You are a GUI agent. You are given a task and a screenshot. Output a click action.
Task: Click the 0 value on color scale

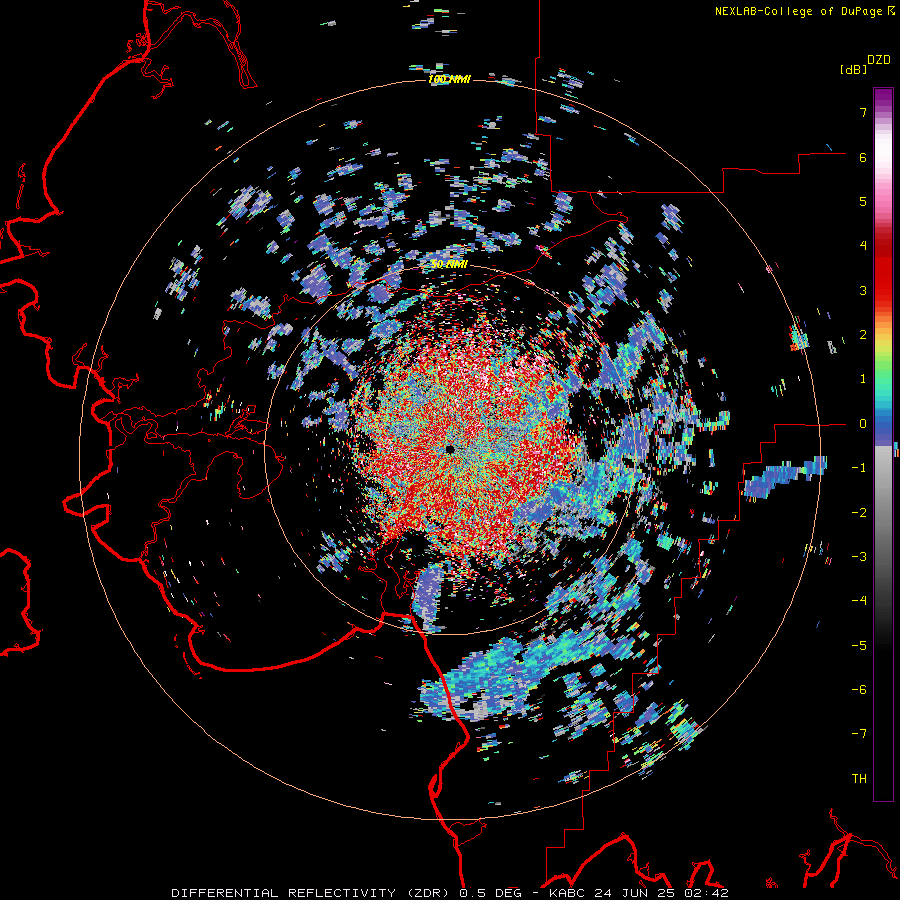pos(863,424)
